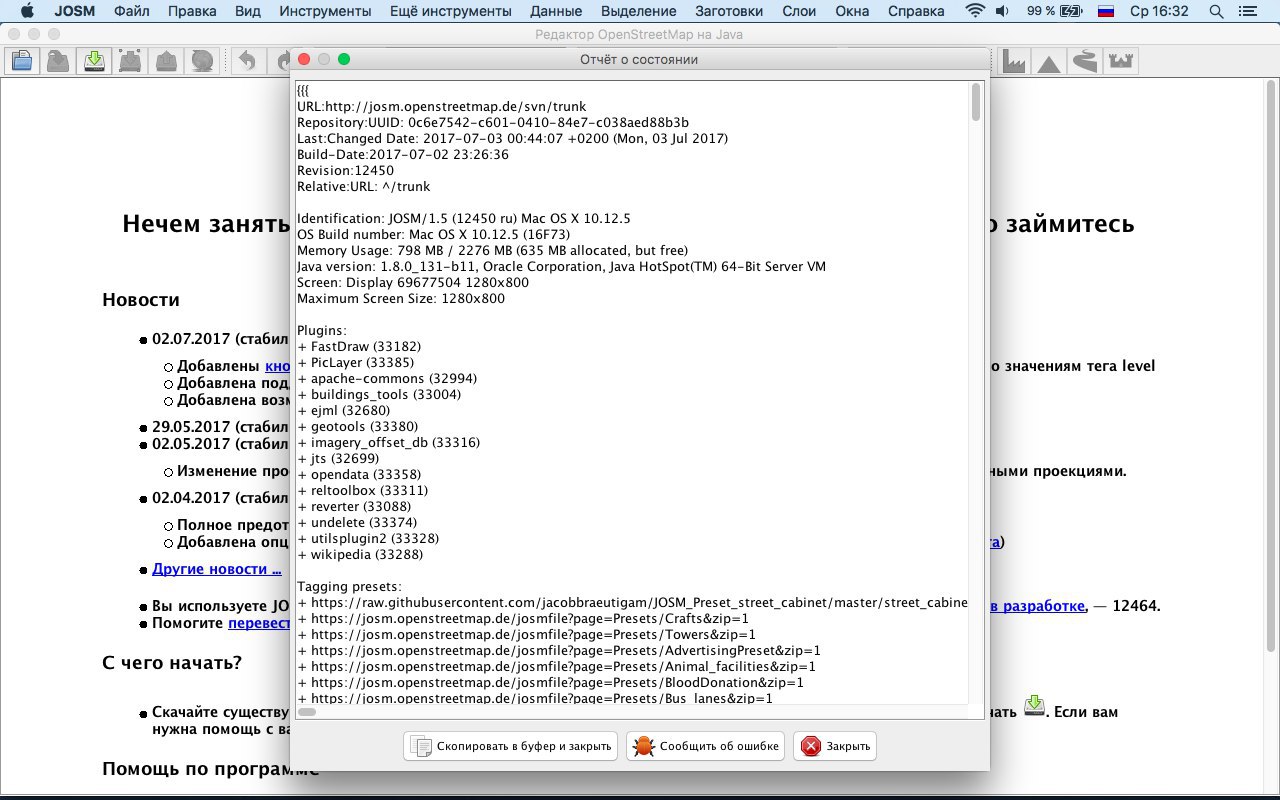
Task: Click the clock reading Ср 16:32
Action: tap(1159, 11)
